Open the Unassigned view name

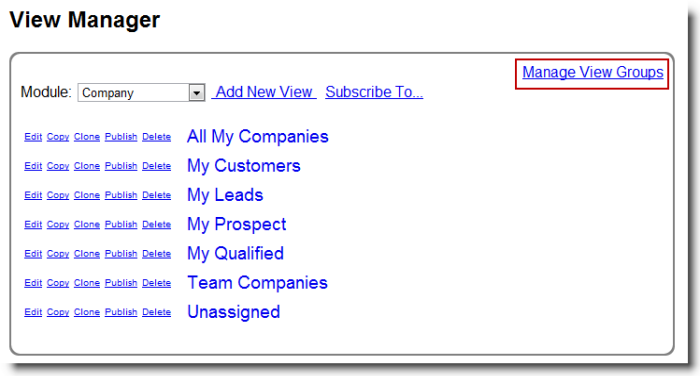(233, 312)
